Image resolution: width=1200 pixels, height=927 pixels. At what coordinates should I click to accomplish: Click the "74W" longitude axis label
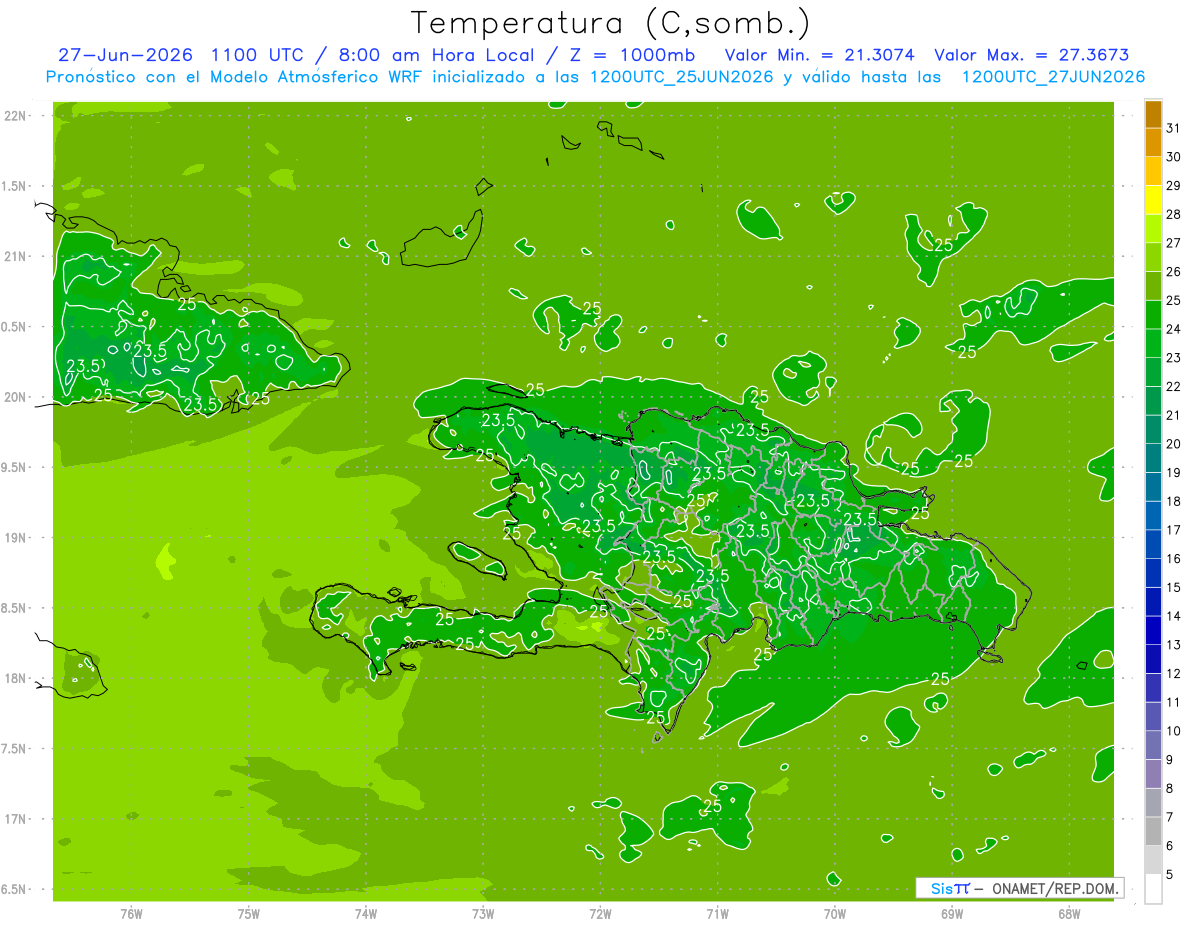click(366, 914)
